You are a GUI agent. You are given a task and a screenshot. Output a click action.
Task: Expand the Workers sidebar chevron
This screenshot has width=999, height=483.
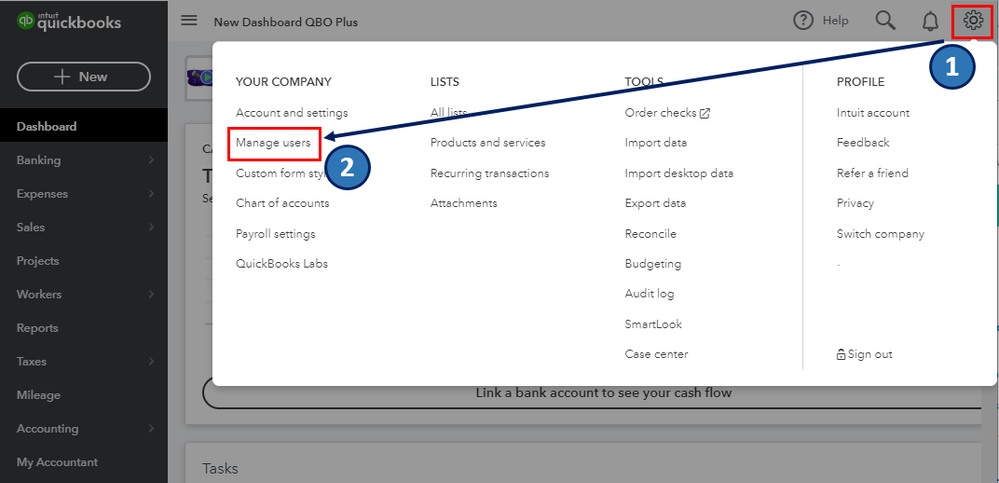point(151,294)
